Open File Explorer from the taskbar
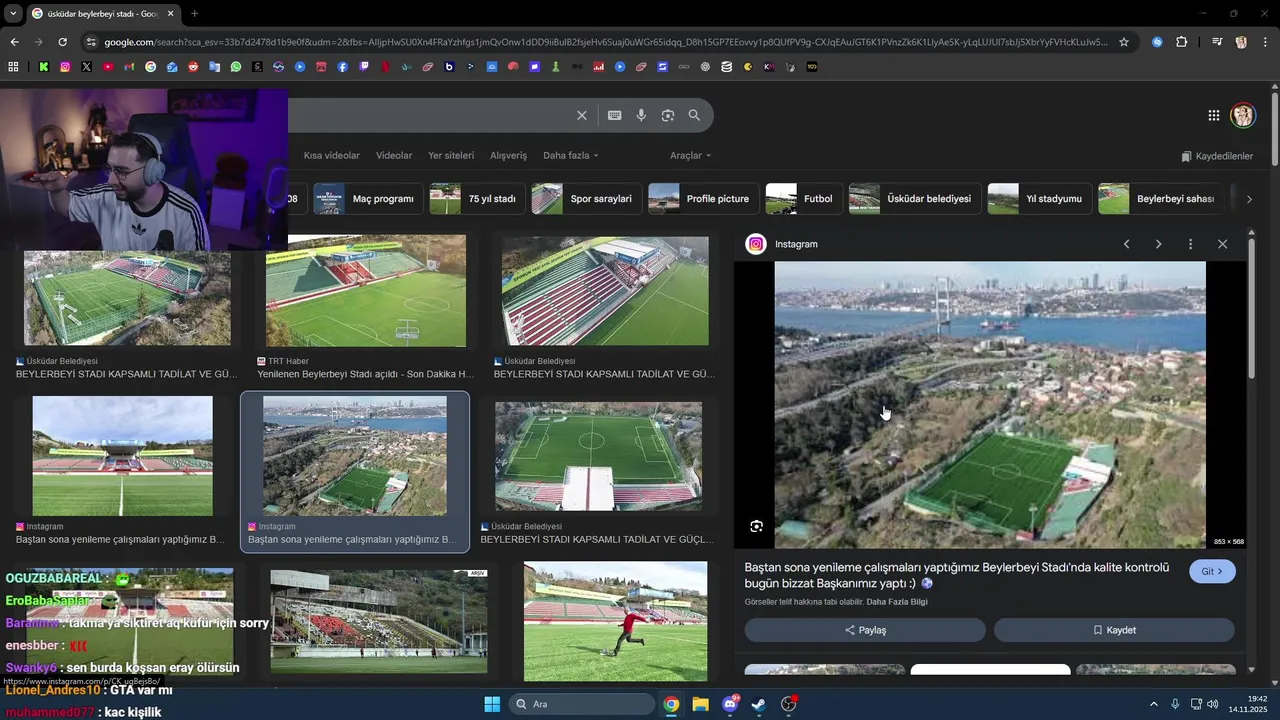Image resolution: width=1280 pixels, height=720 pixels. 700,704
